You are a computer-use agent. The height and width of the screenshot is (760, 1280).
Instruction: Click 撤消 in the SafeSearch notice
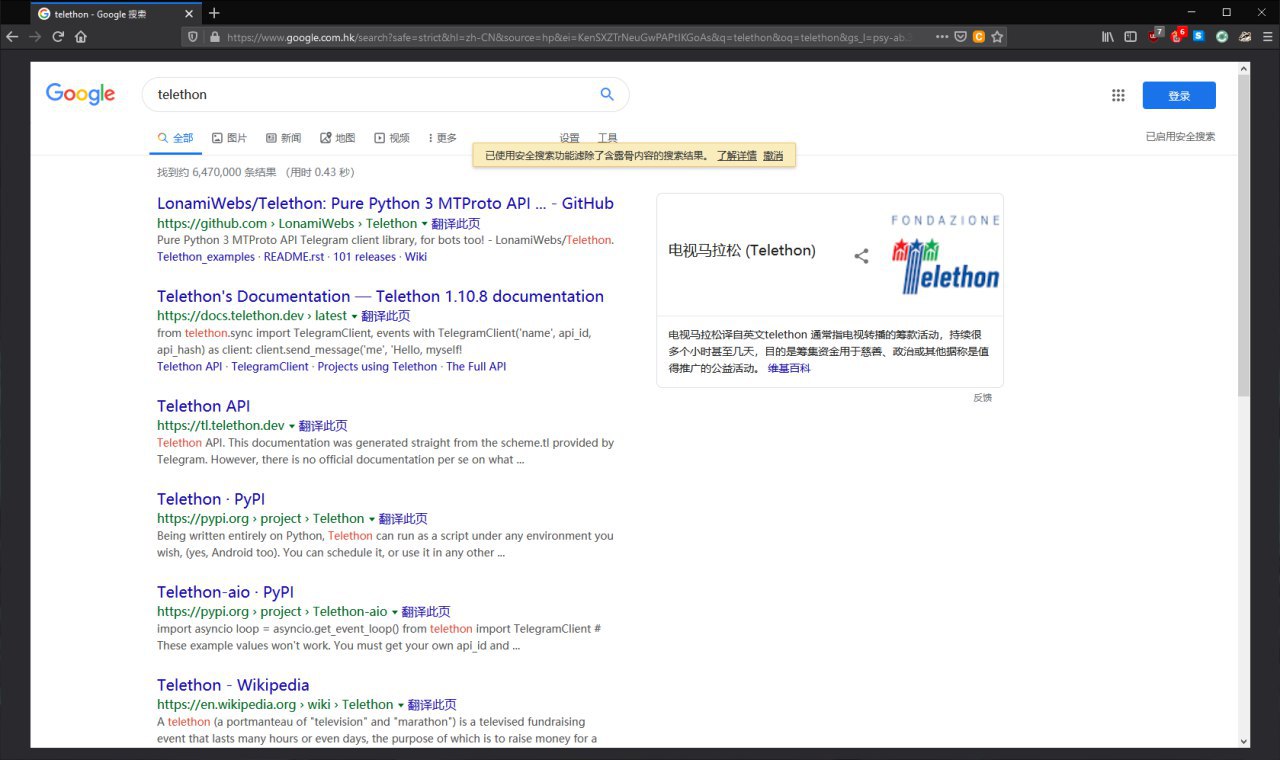[x=773, y=155]
